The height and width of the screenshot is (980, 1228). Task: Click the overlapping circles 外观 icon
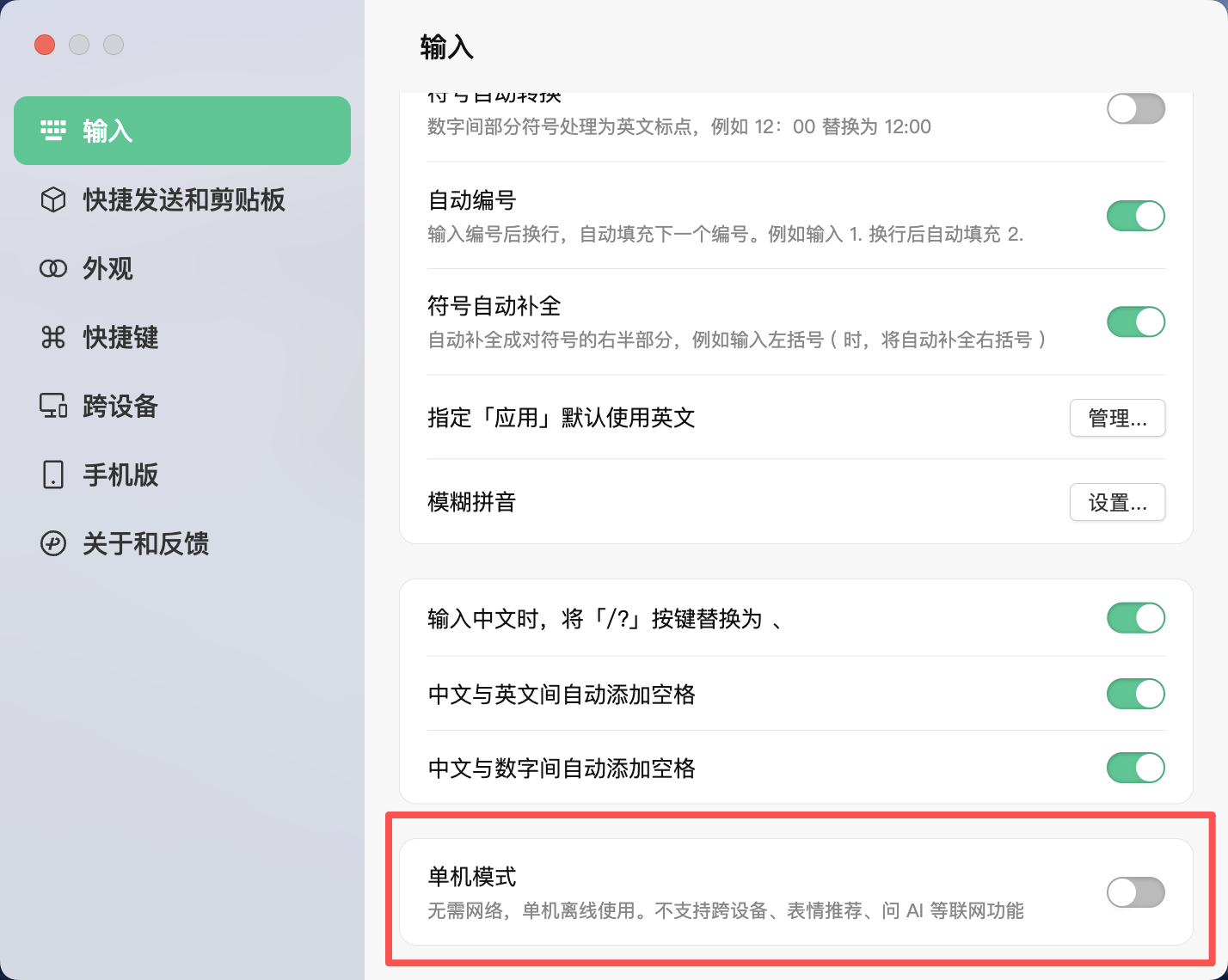click(53, 268)
